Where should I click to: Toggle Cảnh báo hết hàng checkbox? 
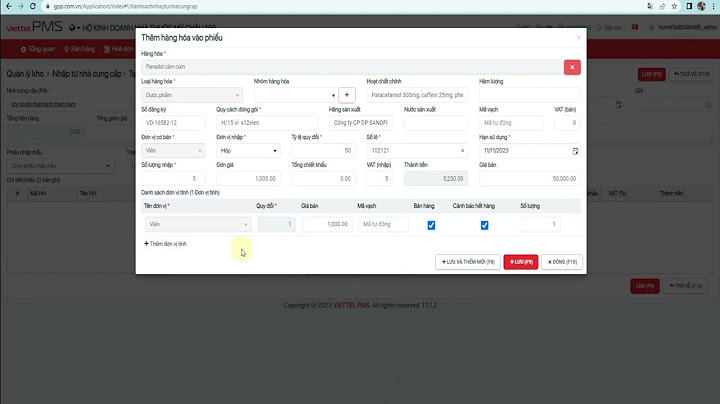484,225
